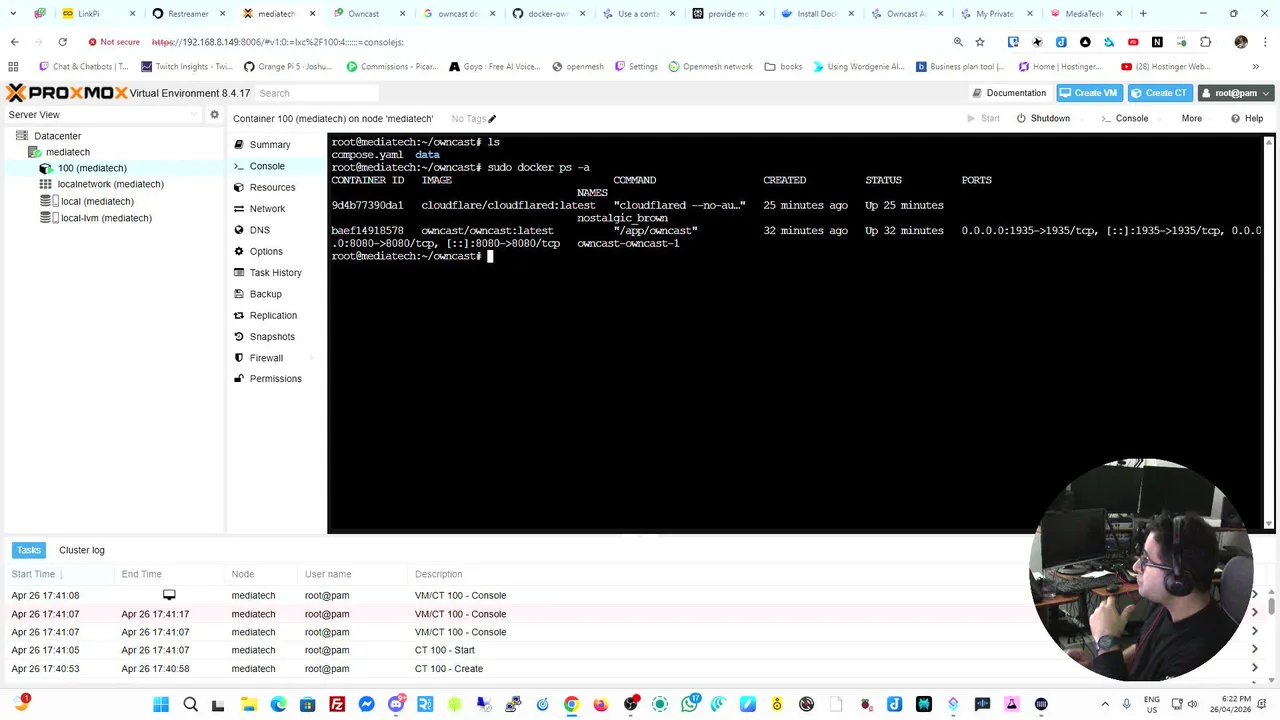Screen dimensions: 1280x720
Task: Open FileZilla from the taskbar
Action: tap(337, 704)
